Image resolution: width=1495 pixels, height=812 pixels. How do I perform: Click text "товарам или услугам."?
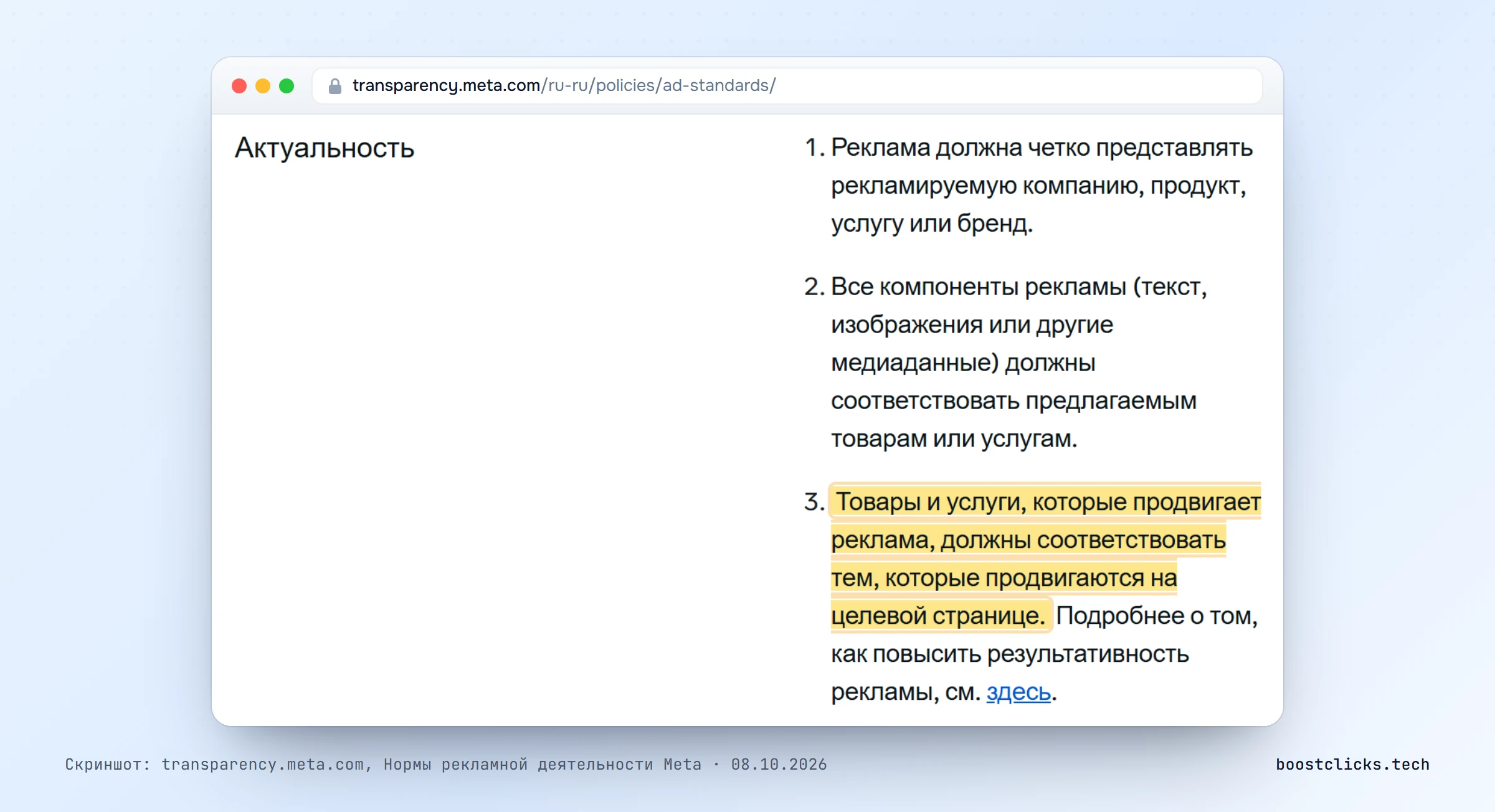[x=954, y=438]
